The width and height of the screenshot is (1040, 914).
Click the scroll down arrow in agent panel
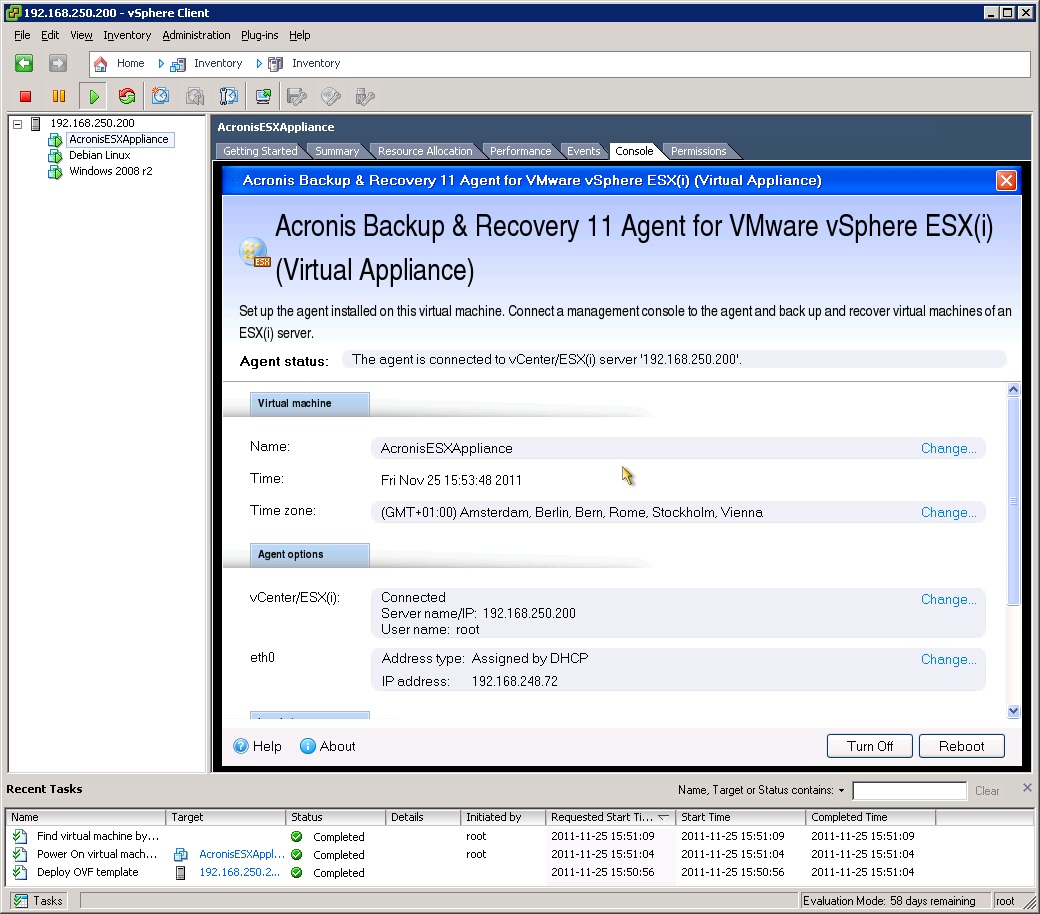1013,711
